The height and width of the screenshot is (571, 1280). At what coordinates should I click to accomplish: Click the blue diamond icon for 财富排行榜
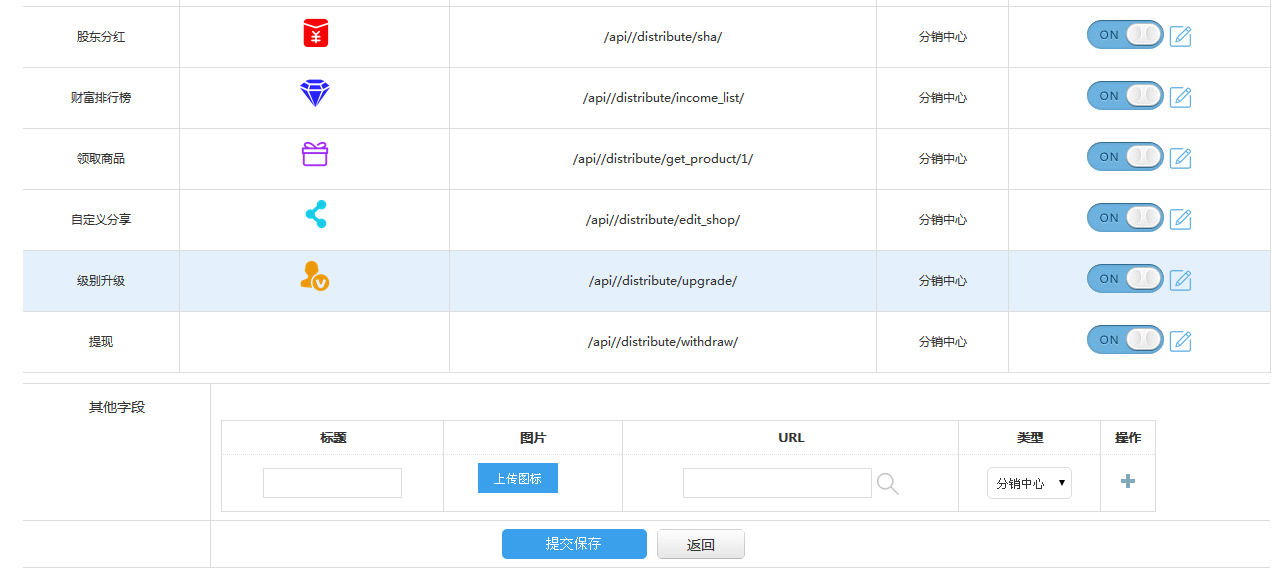(314, 94)
